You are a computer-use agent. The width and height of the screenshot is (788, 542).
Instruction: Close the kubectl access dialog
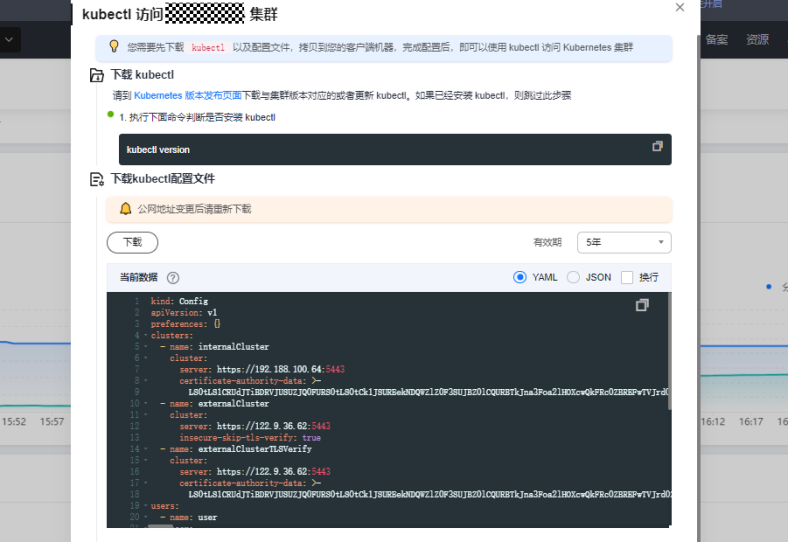(679, 8)
